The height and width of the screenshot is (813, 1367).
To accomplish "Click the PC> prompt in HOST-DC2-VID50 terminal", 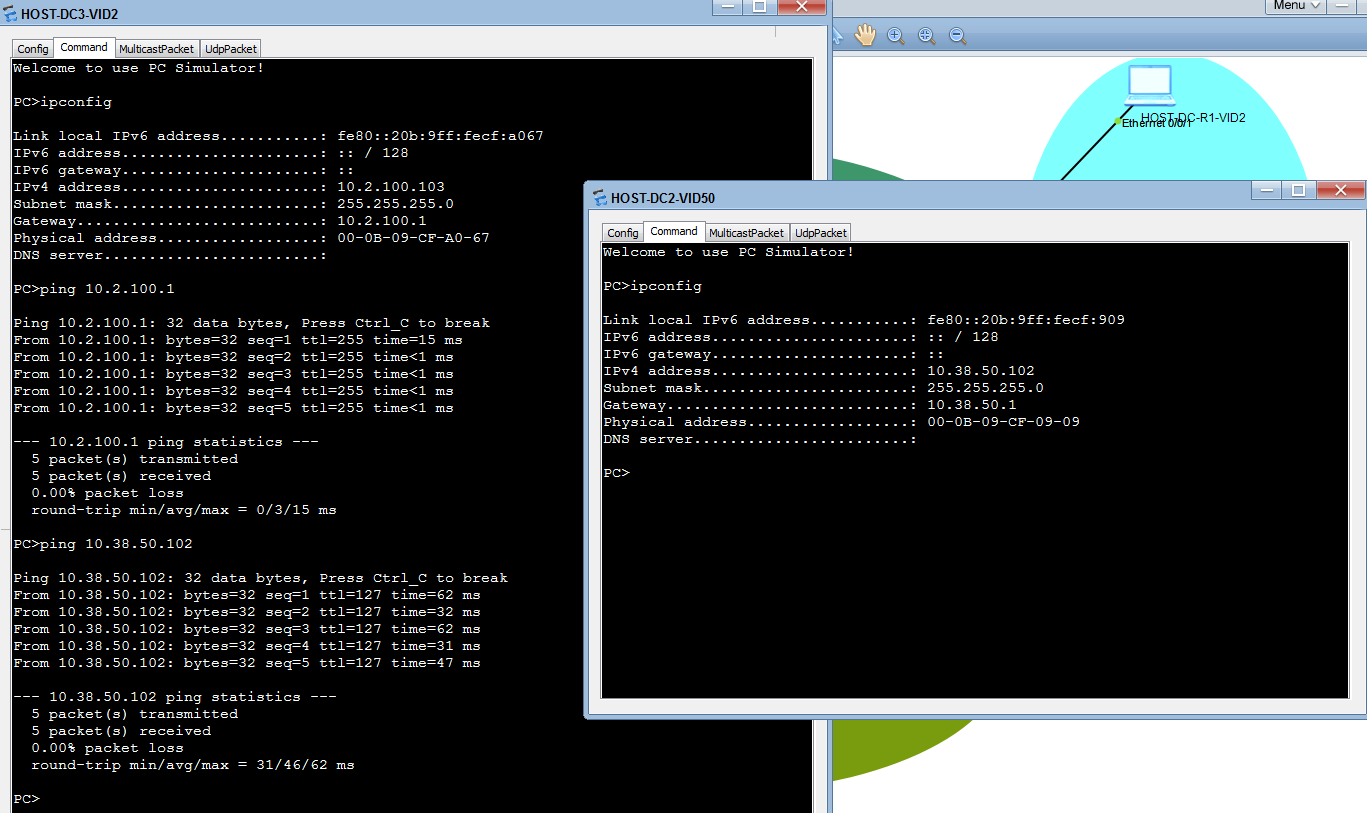I will coord(616,473).
